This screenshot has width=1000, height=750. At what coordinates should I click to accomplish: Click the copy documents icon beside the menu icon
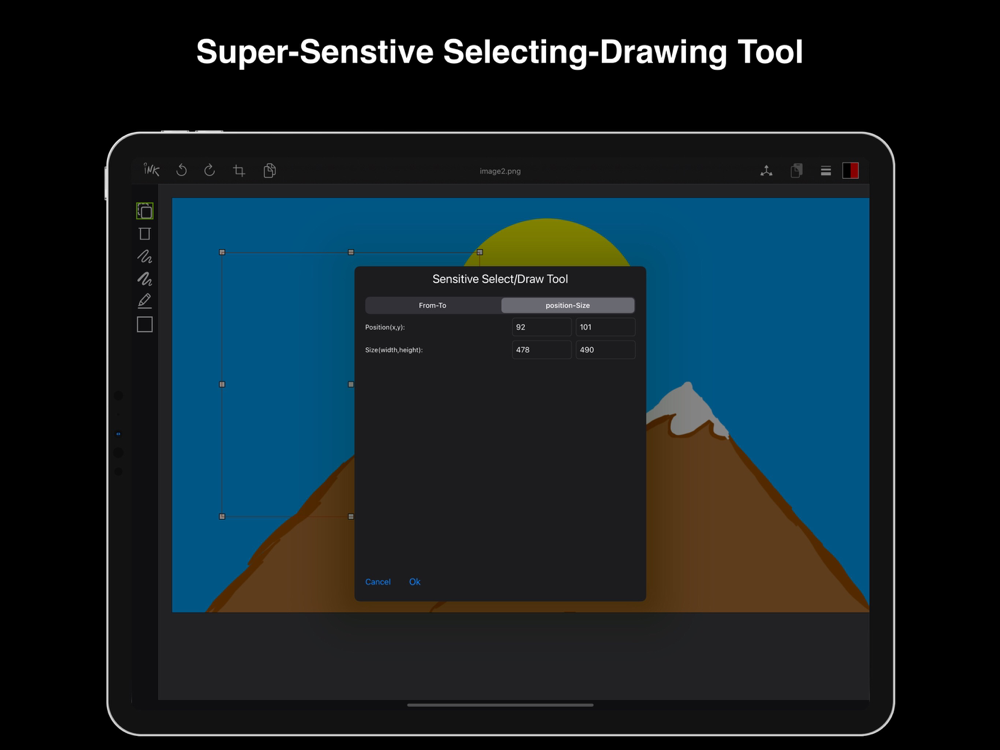(x=796, y=170)
